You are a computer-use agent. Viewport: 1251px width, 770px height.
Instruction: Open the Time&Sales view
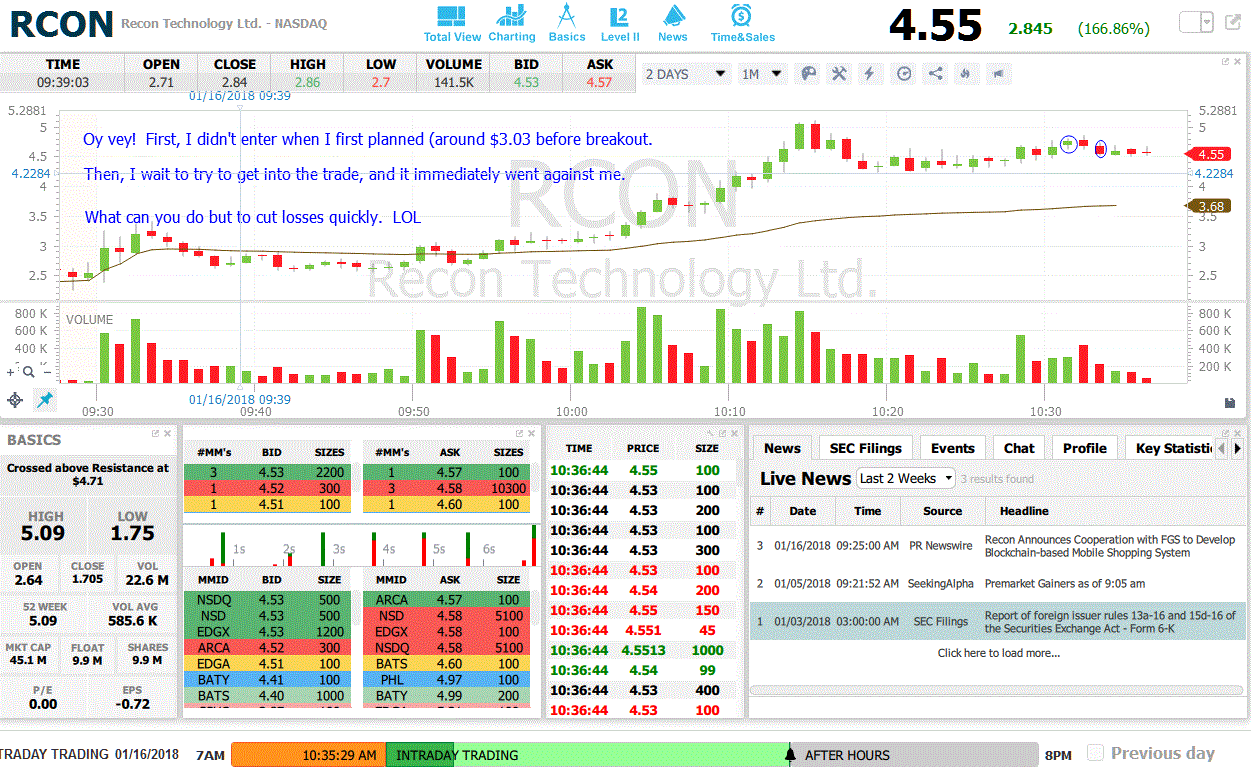pos(743,23)
